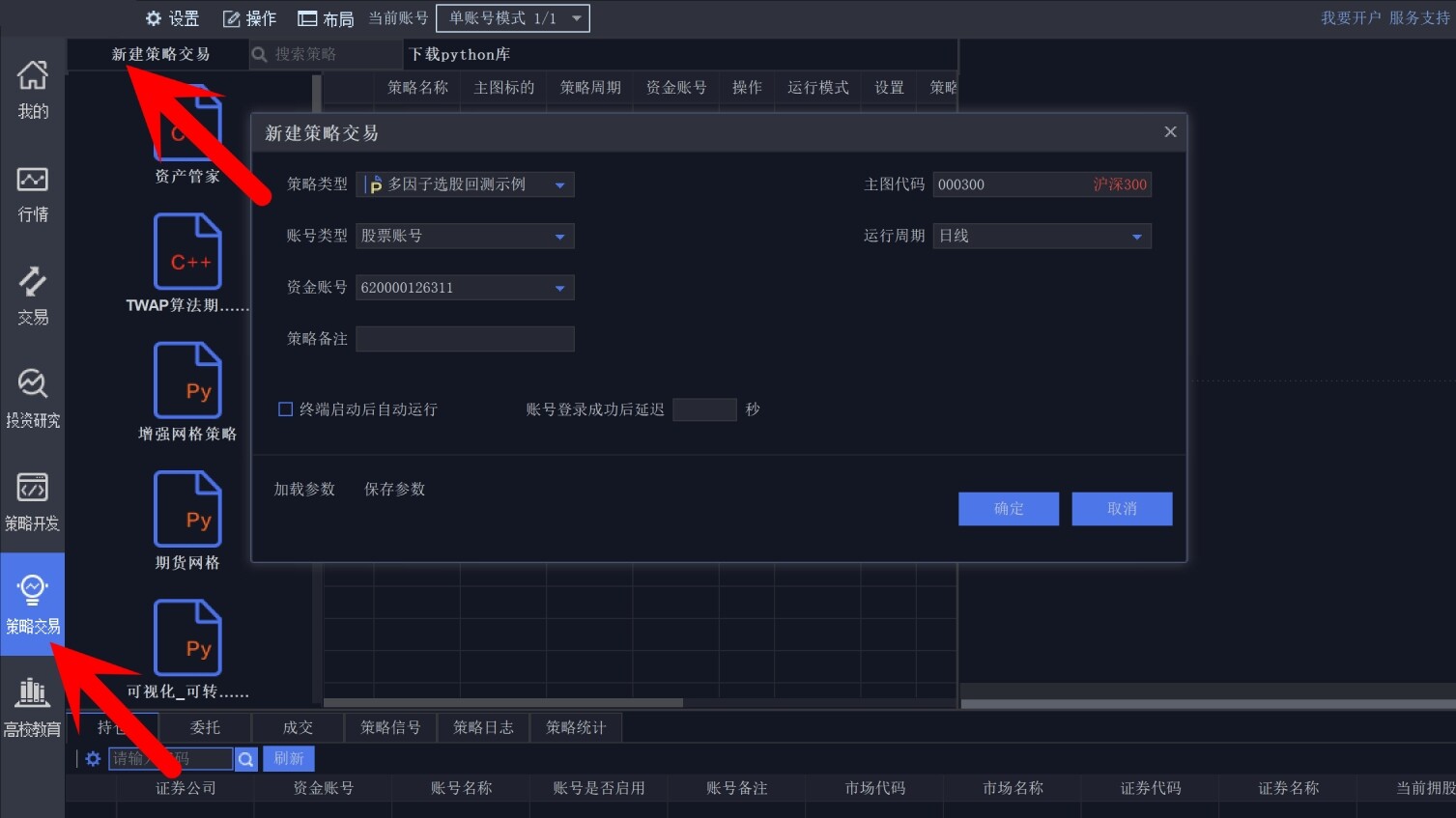
Task: Click the 策略备注 remark input field
Action: click(x=465, y=338)
